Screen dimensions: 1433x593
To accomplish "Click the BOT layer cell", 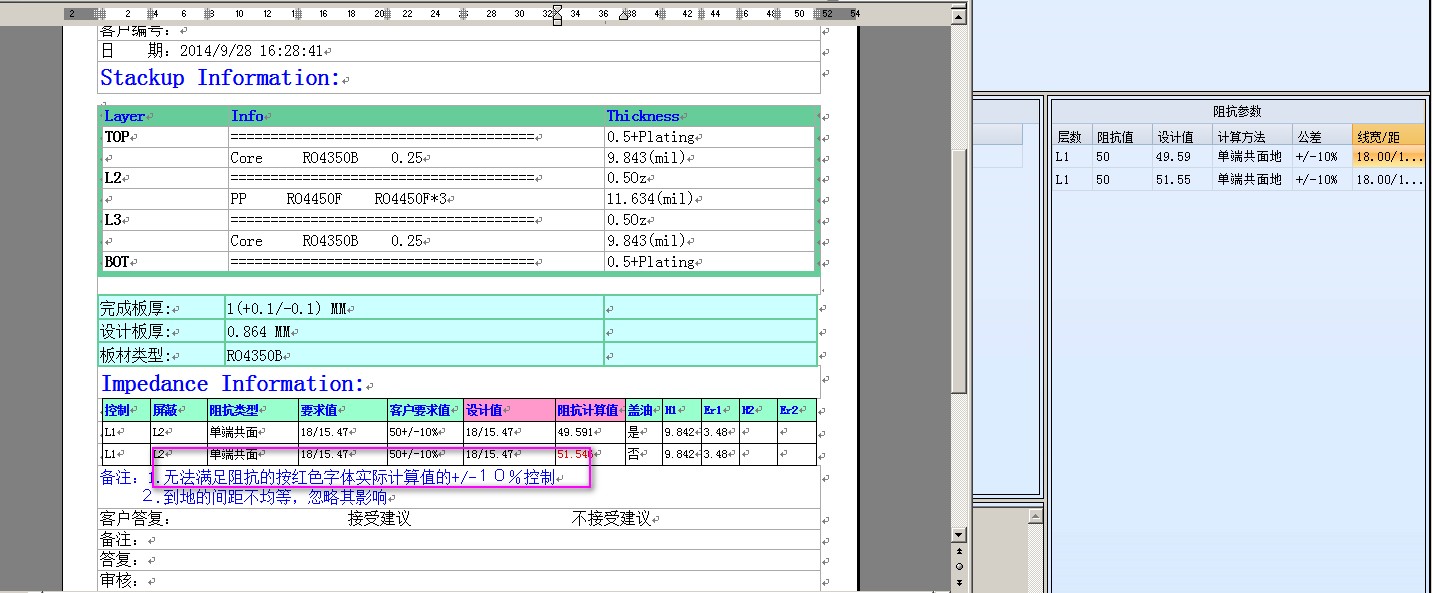I will click(165, 261).
